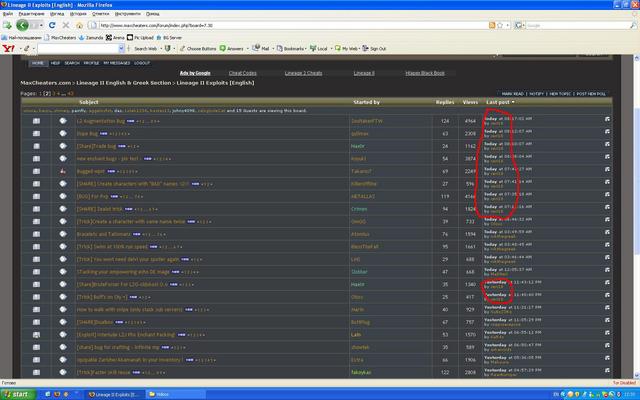Open the MY MESSAGES forum nav link

click(x=118, y=62)
